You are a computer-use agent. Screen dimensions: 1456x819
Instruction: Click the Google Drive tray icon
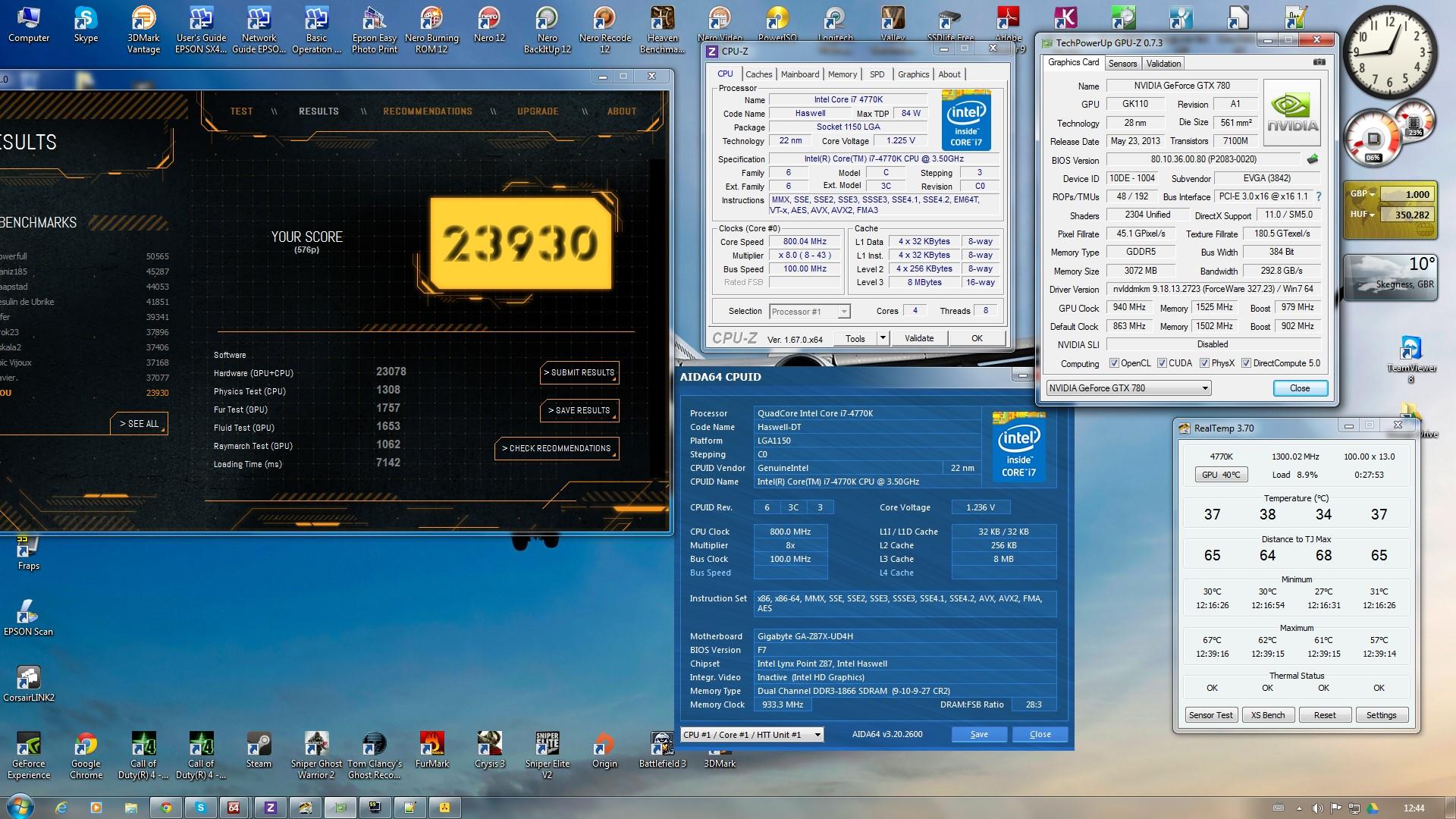pos(1372,808)
